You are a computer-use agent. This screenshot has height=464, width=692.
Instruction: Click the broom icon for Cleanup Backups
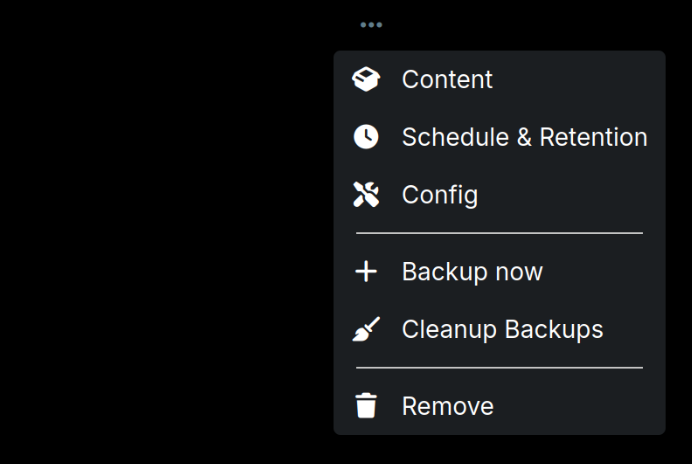(x=367, y=329)
